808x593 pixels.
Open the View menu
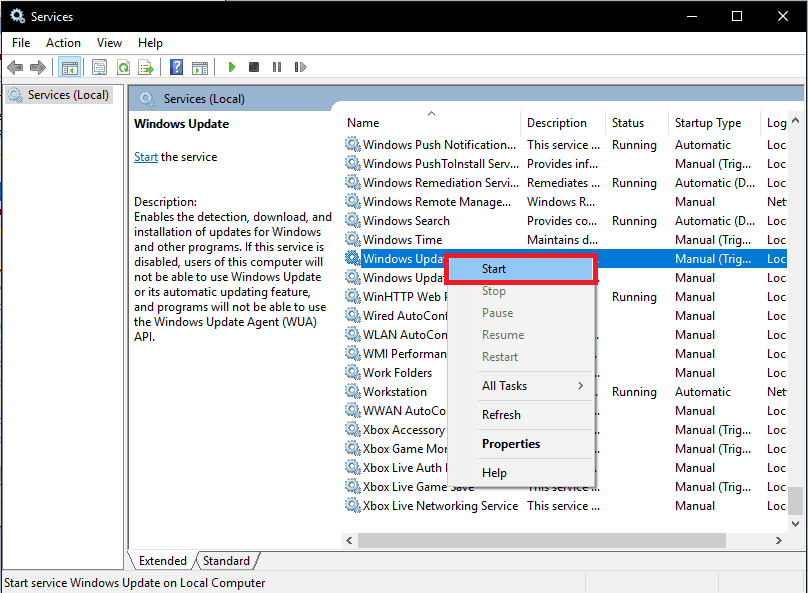[x=109, y=43]
